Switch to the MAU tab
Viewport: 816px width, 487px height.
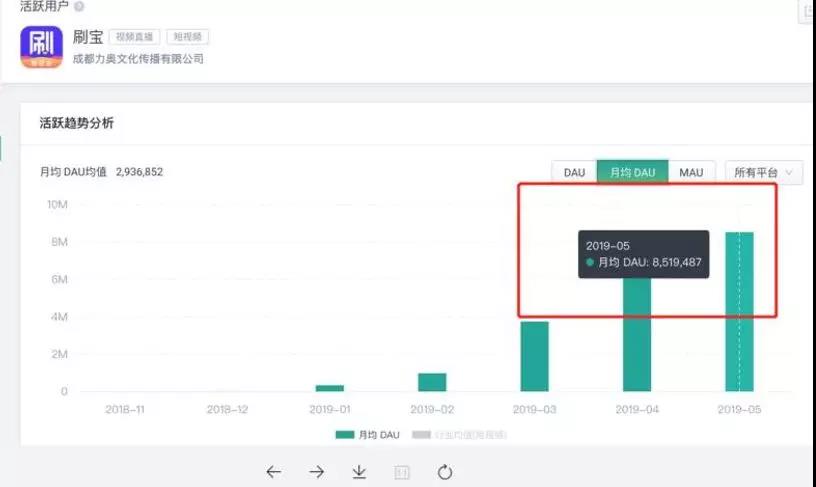(692, 172)
